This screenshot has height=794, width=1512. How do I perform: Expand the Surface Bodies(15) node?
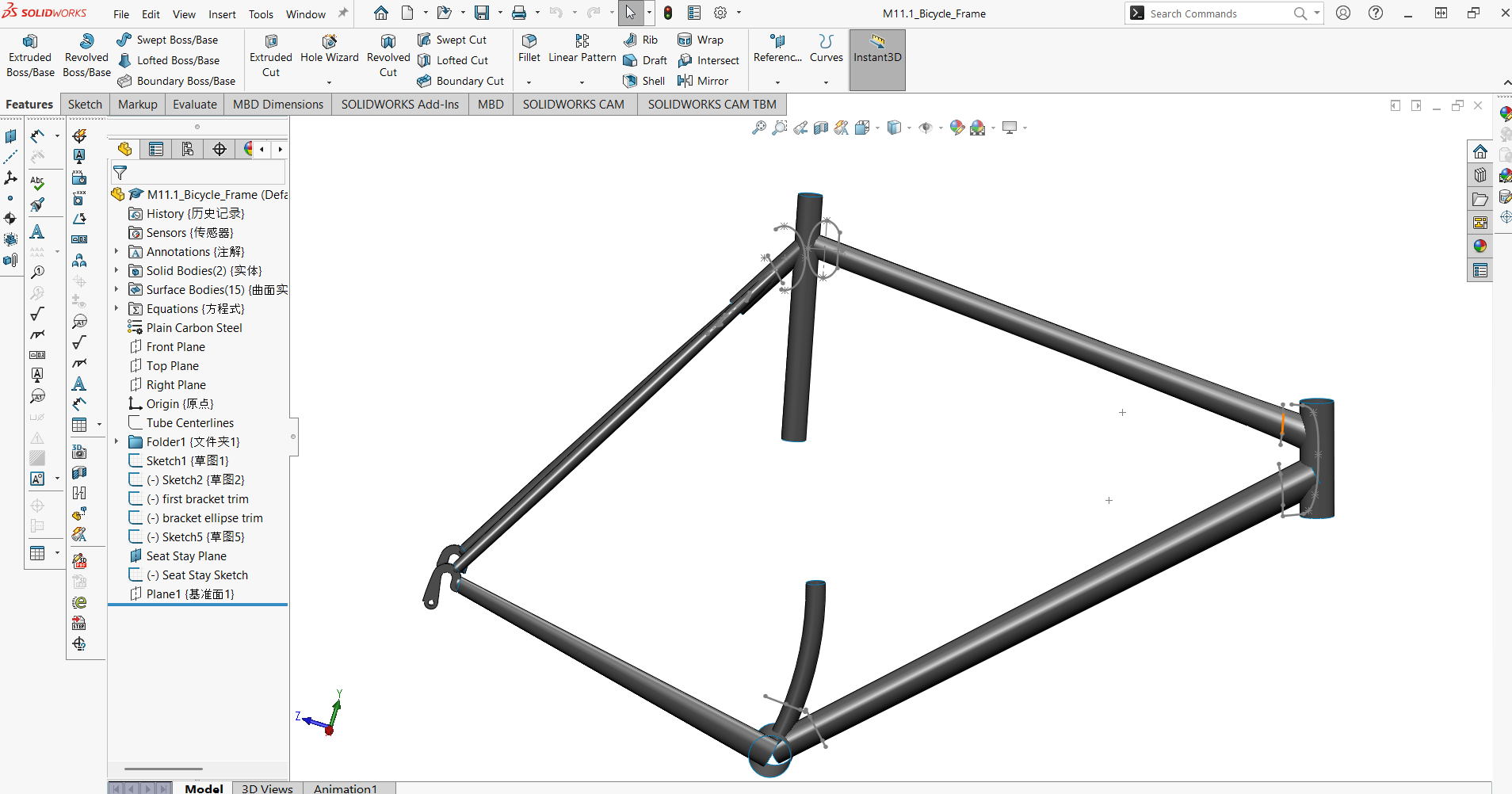pos(116,289)
